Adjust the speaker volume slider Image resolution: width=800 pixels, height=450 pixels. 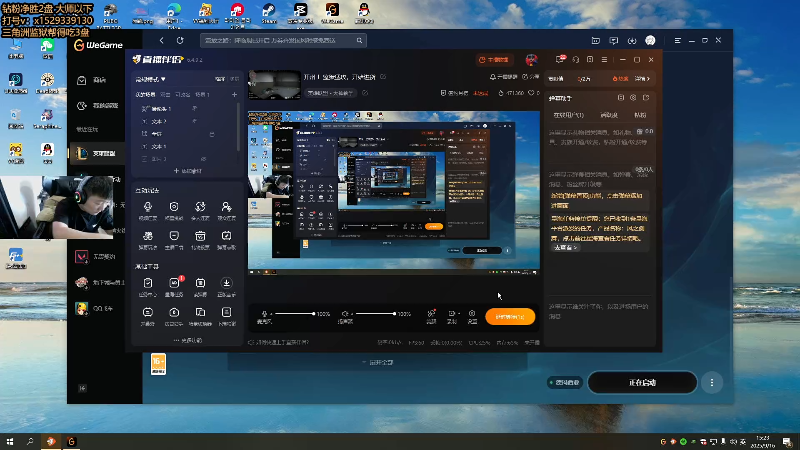coord(376,314)
